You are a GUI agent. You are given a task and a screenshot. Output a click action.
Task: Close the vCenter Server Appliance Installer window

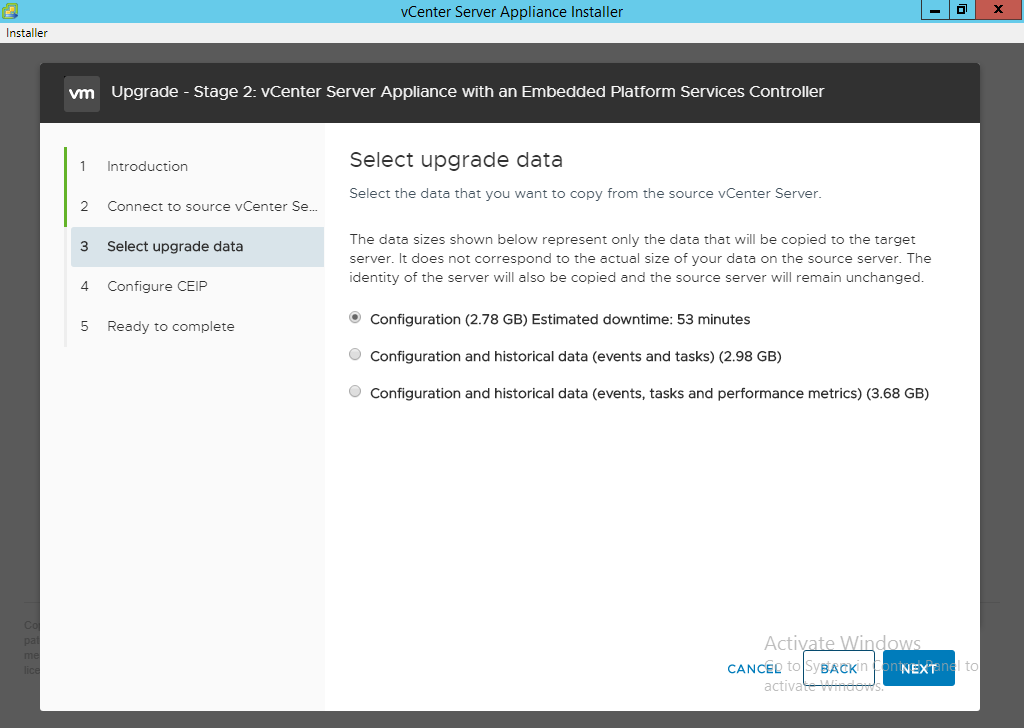point(999,10)
